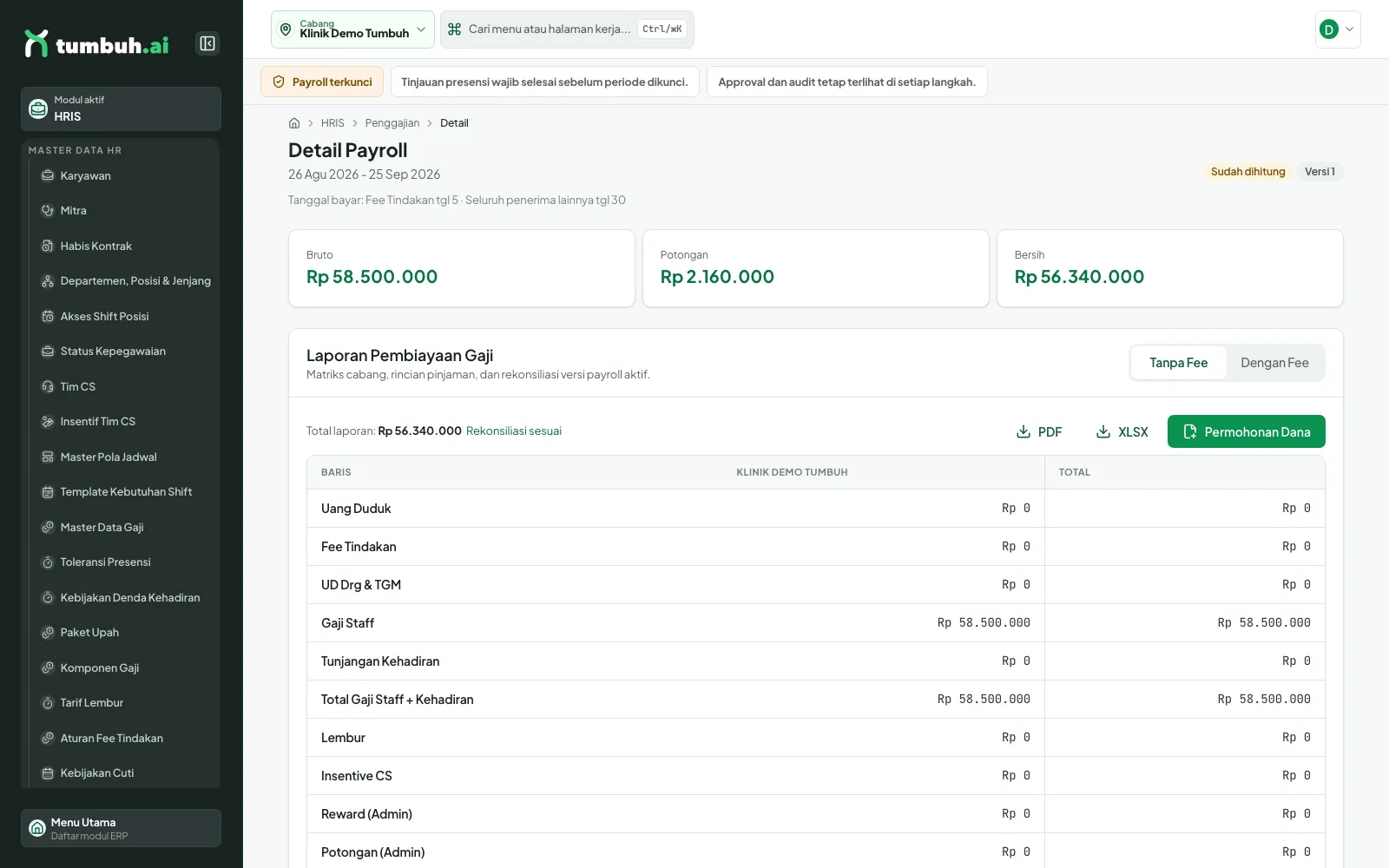This screenshot has height=868, width=1389.
Task: Go to Penggajian breadcrumb
Action: coord(392,123)
